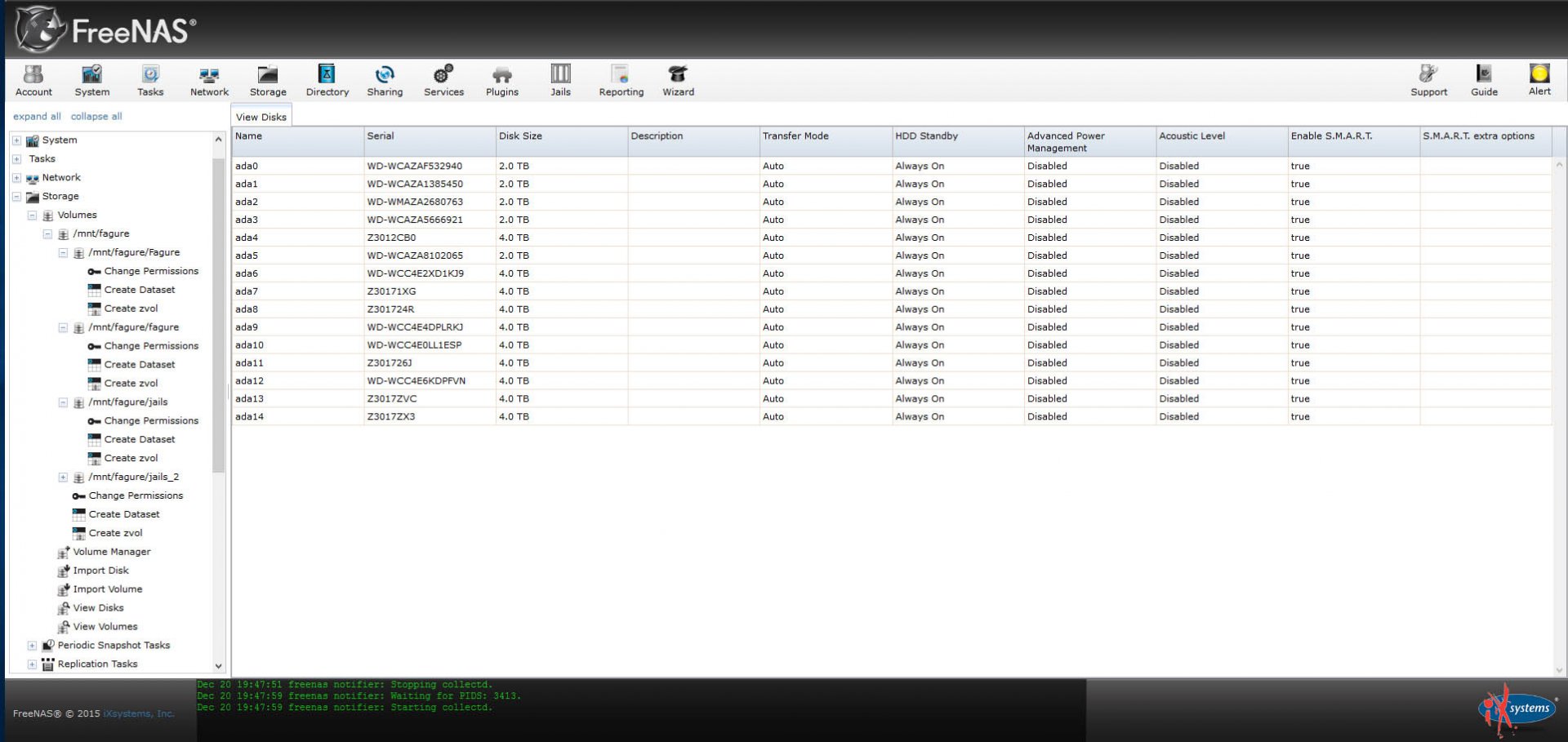The width and height of the screenshot is (1568, 742).
Task: Open the Network toolbar icon
Action: (x=209, y=80)
